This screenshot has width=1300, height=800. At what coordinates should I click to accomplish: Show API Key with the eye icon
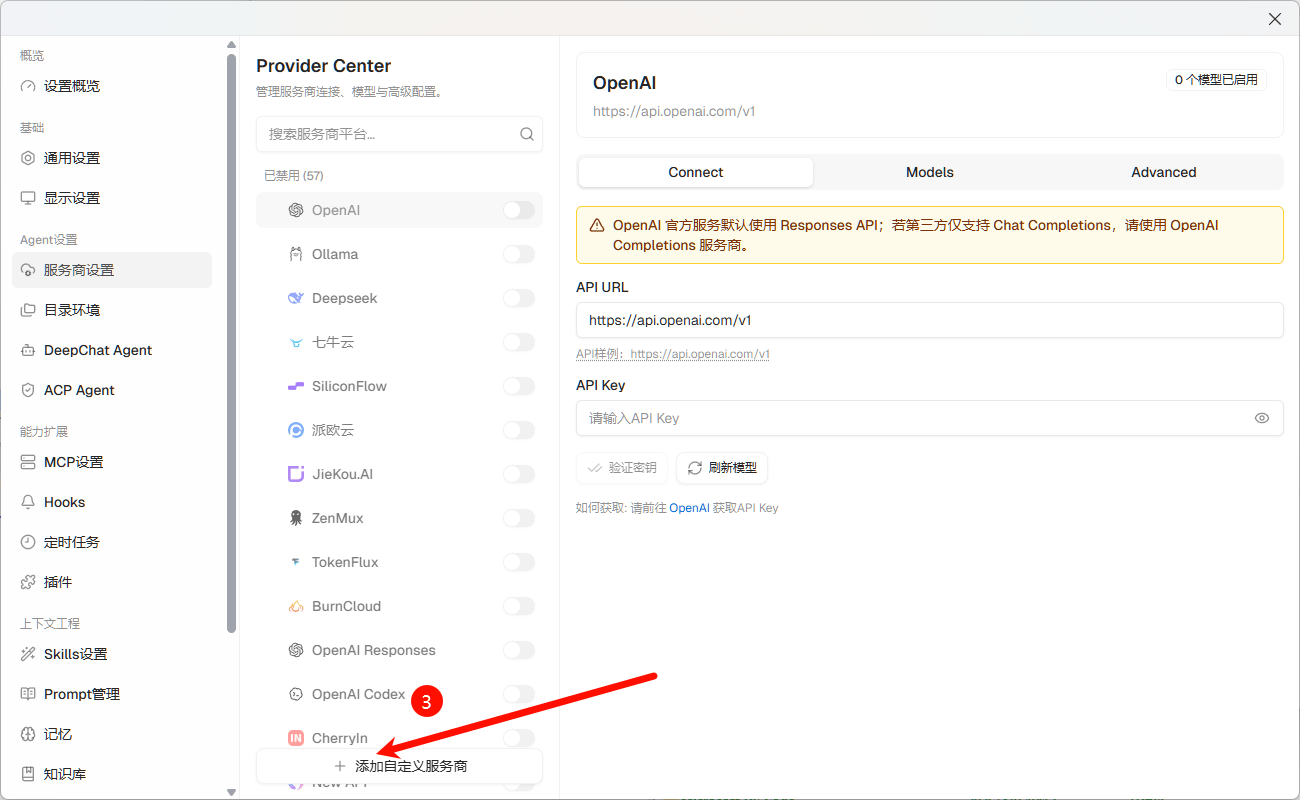[x=1262, y=418]
